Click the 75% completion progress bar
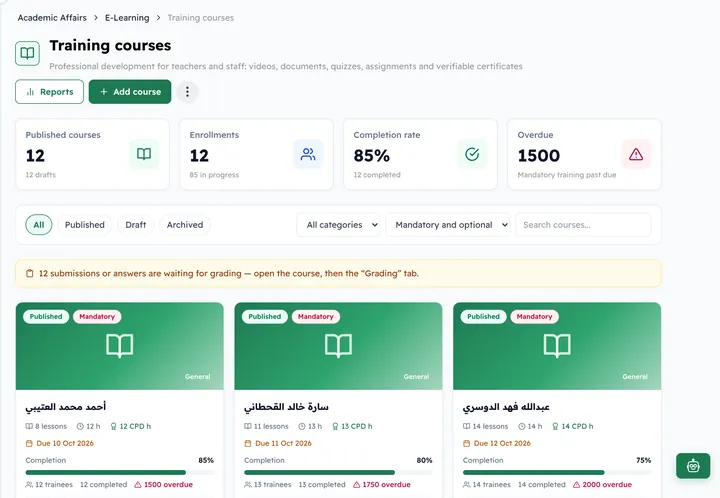 (x=557, y=472)
